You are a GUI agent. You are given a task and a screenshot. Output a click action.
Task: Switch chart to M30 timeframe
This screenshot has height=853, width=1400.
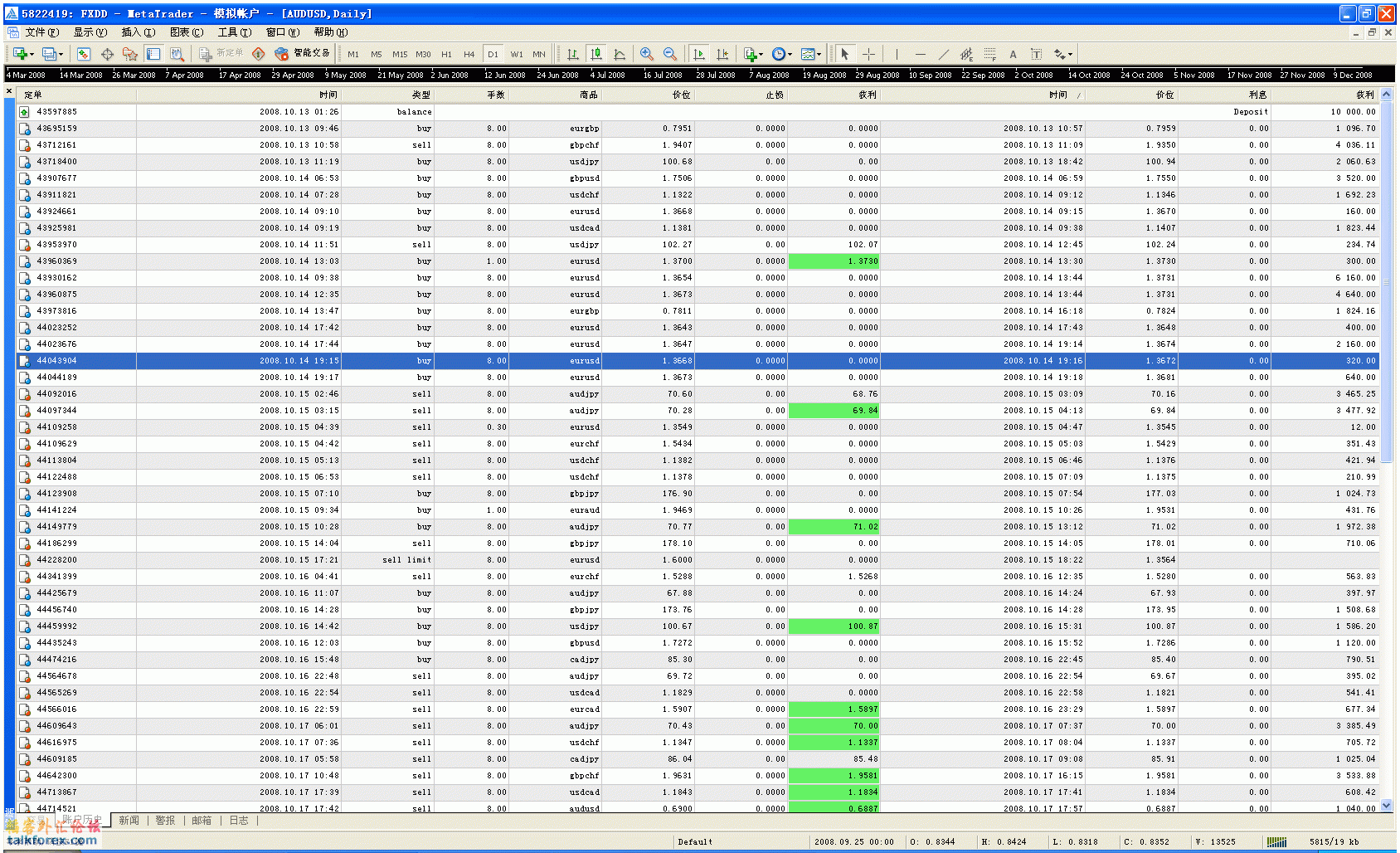point(423,54)
